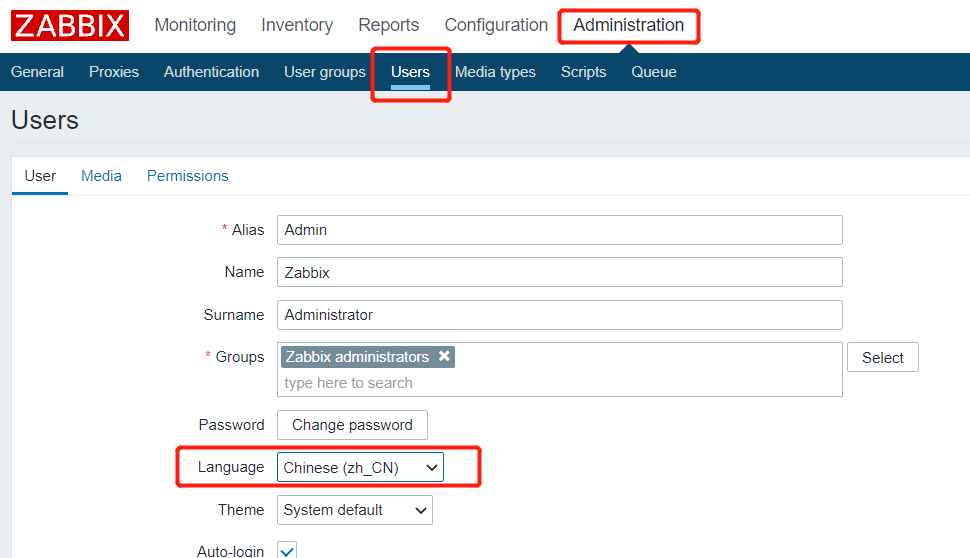
Task: Open Scripts section
Action: (583, 72)
